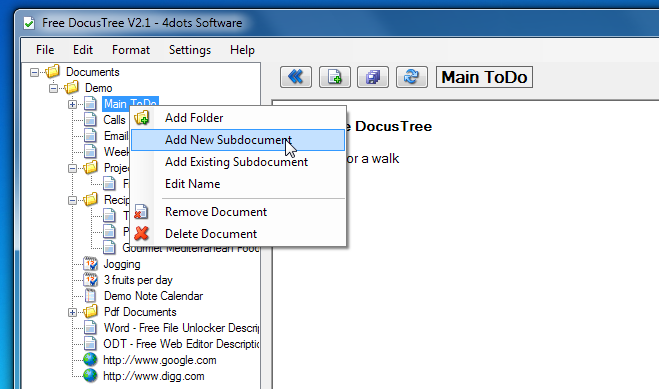Viewport: 659px width, 389px height.
Task: Select the Jogging tree entry
Action: (122, 264)
